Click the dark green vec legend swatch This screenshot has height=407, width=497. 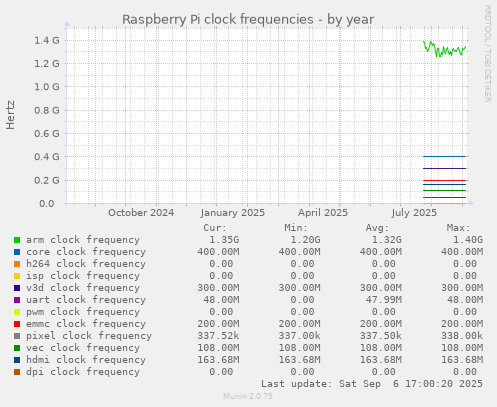point(17,348)
